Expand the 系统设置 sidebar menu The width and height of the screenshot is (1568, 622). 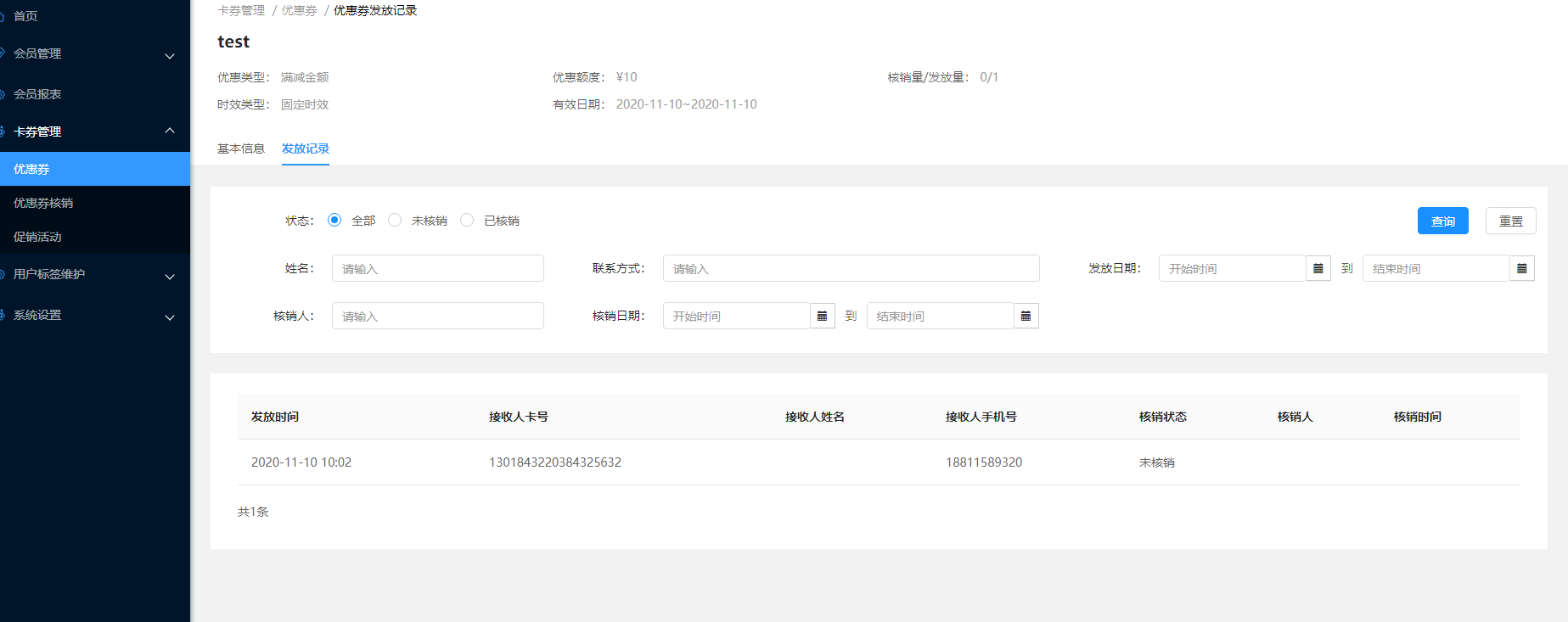(95, 315)
